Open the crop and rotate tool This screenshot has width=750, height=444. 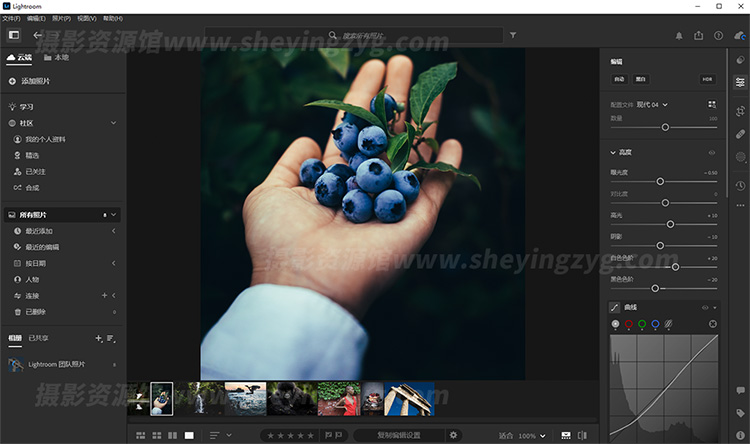click(740, 110)
